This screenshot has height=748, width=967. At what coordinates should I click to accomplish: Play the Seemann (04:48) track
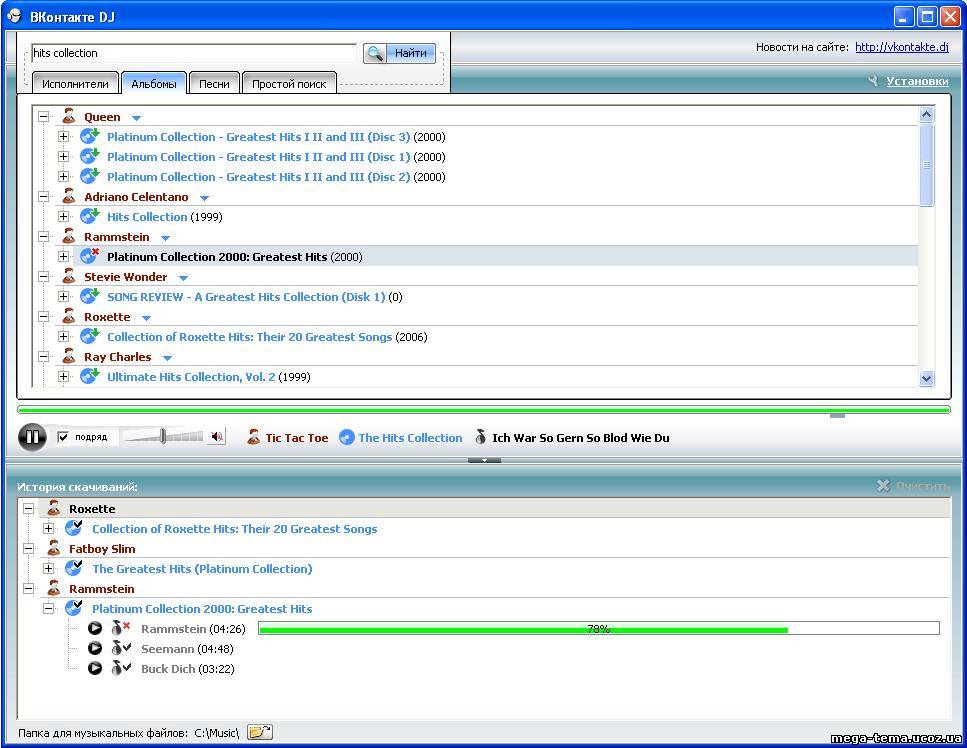pos(94,648)
